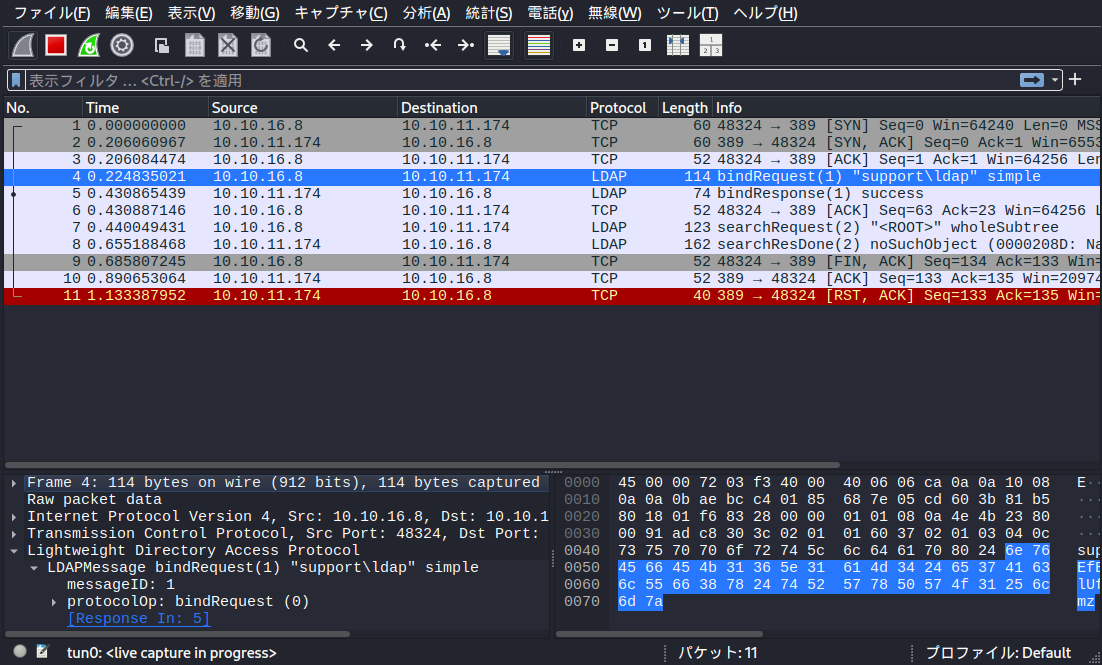Screen dimensions: 1102x665
Task: Open the filter history dropdown arrow
Action: point(1055,80)
